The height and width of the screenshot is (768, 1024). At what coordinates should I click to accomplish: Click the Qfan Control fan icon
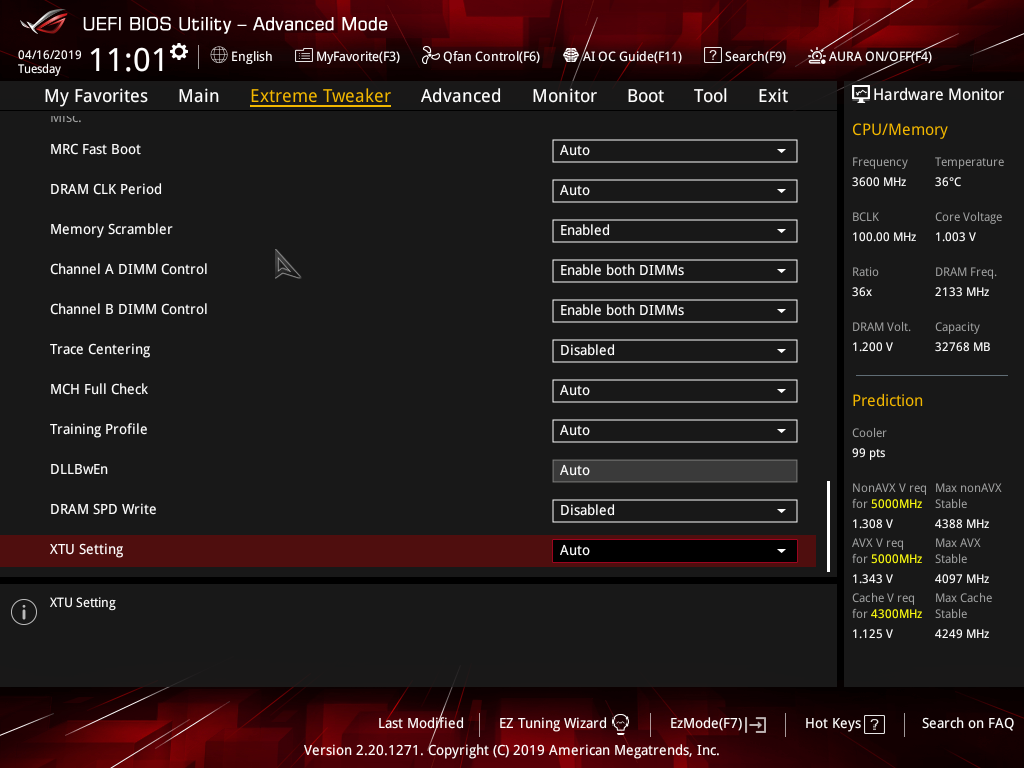[x=430, y=56]
